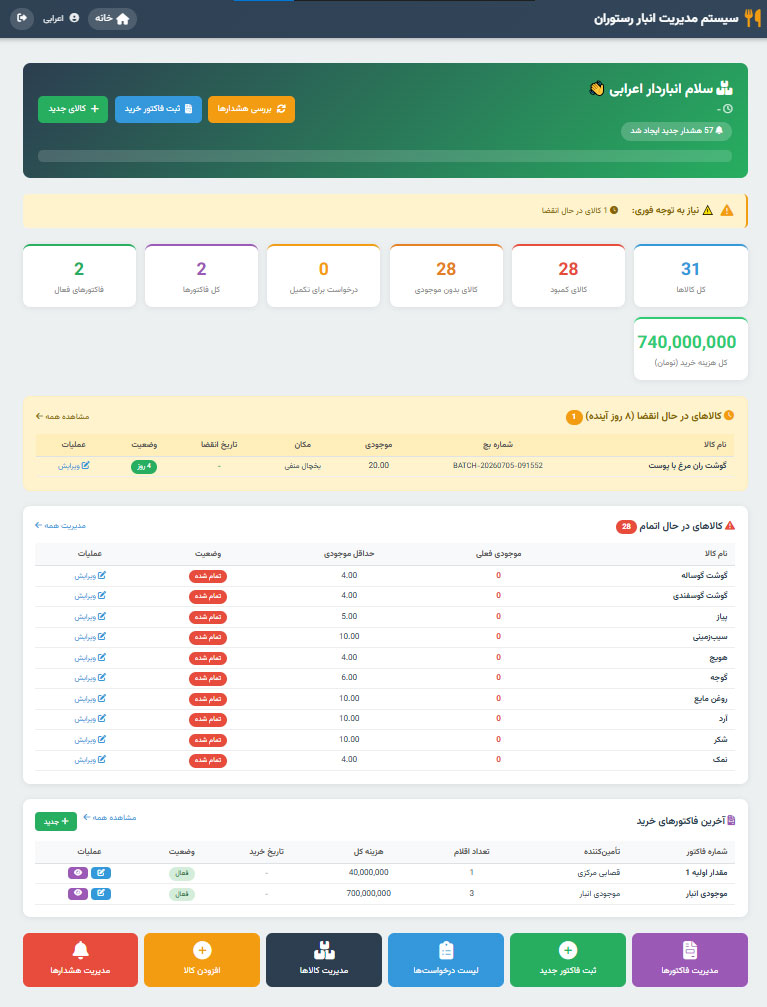The width and height of the screenshot is (767, 1007).
Task: Open مدیریت کالاها dark tile
Action: tap(324, 960)
